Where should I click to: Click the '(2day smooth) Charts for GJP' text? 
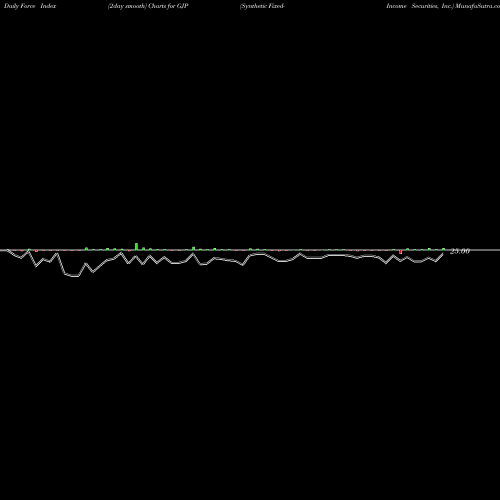click(148, 6)
